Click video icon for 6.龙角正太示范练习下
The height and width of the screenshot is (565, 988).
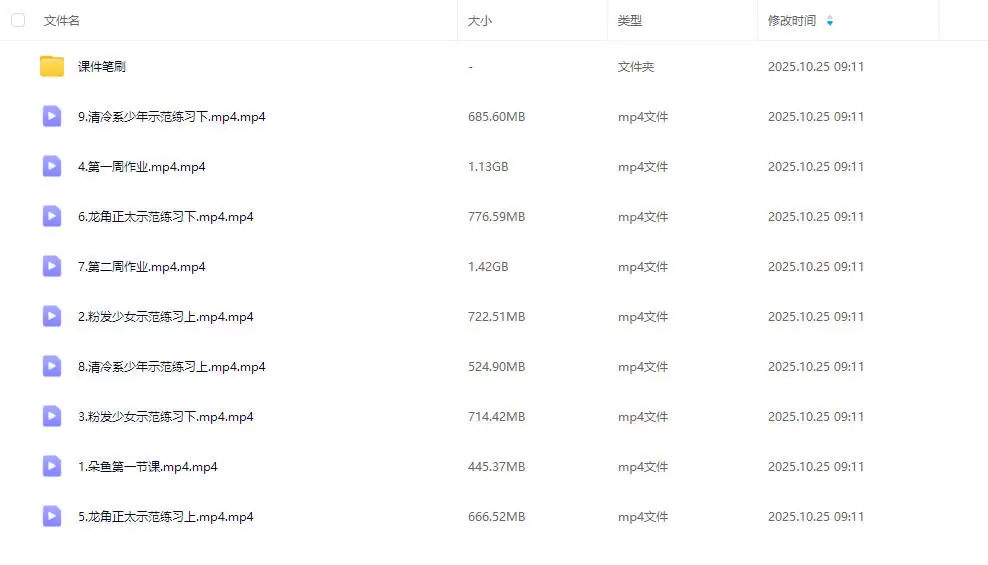[52, 217]
